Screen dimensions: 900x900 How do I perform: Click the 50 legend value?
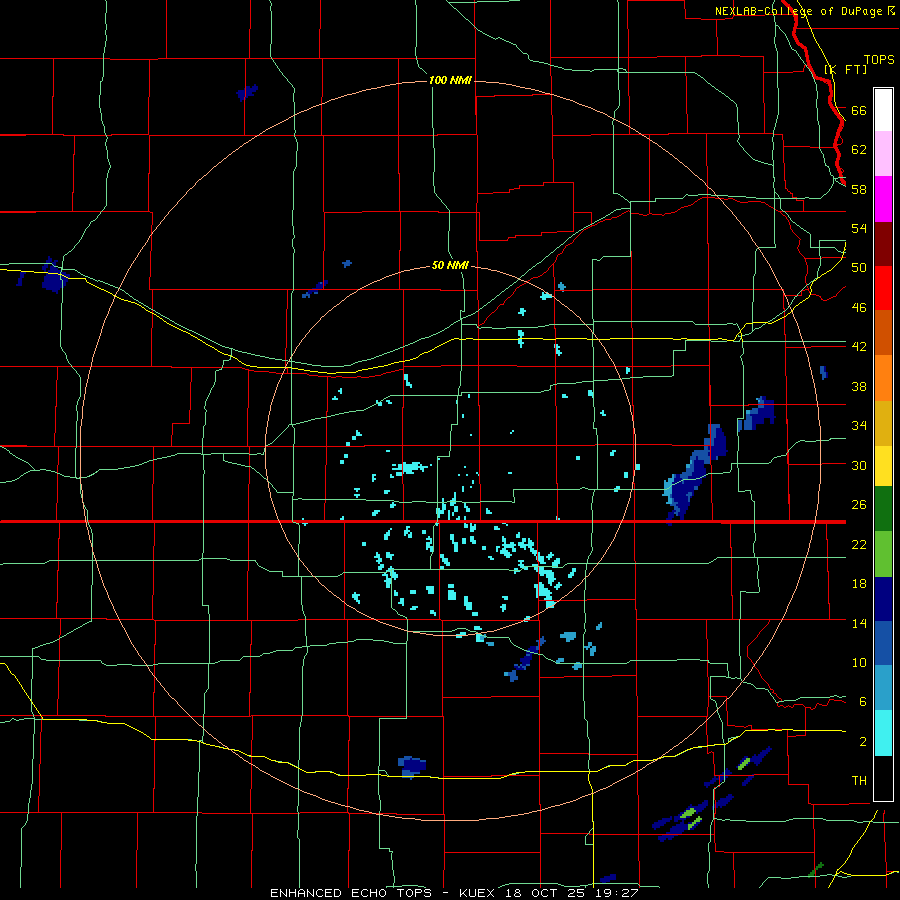pyautogui.click(x=859, y=267)
